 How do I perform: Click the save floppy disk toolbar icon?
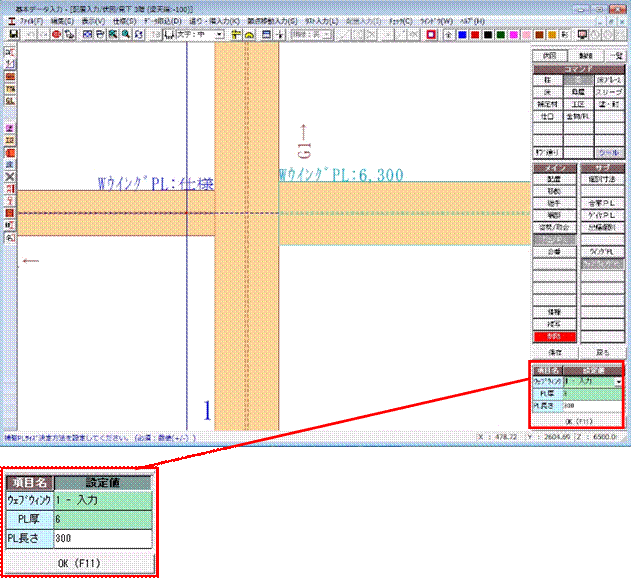point(13,35)
